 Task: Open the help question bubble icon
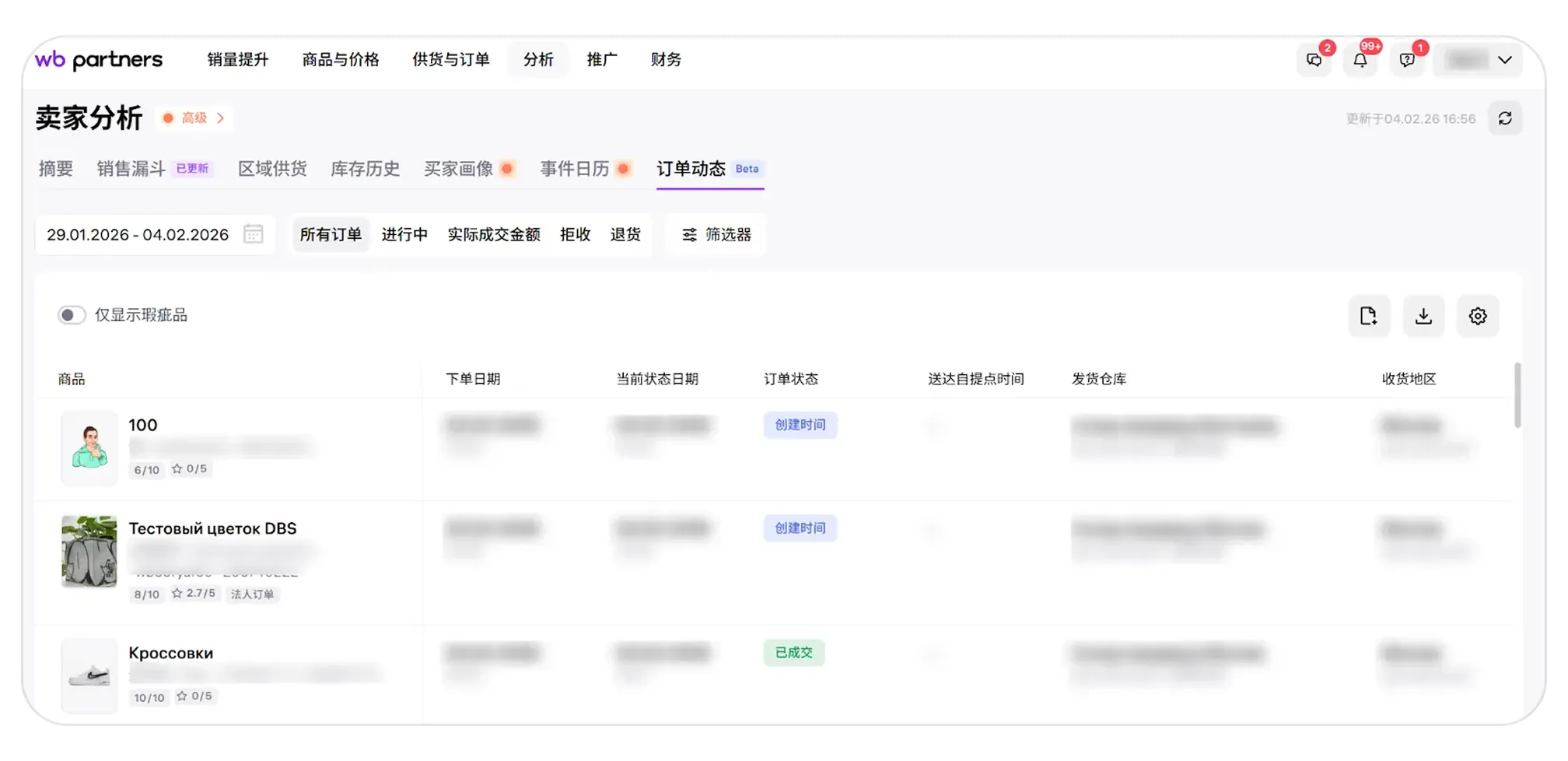1406,61
